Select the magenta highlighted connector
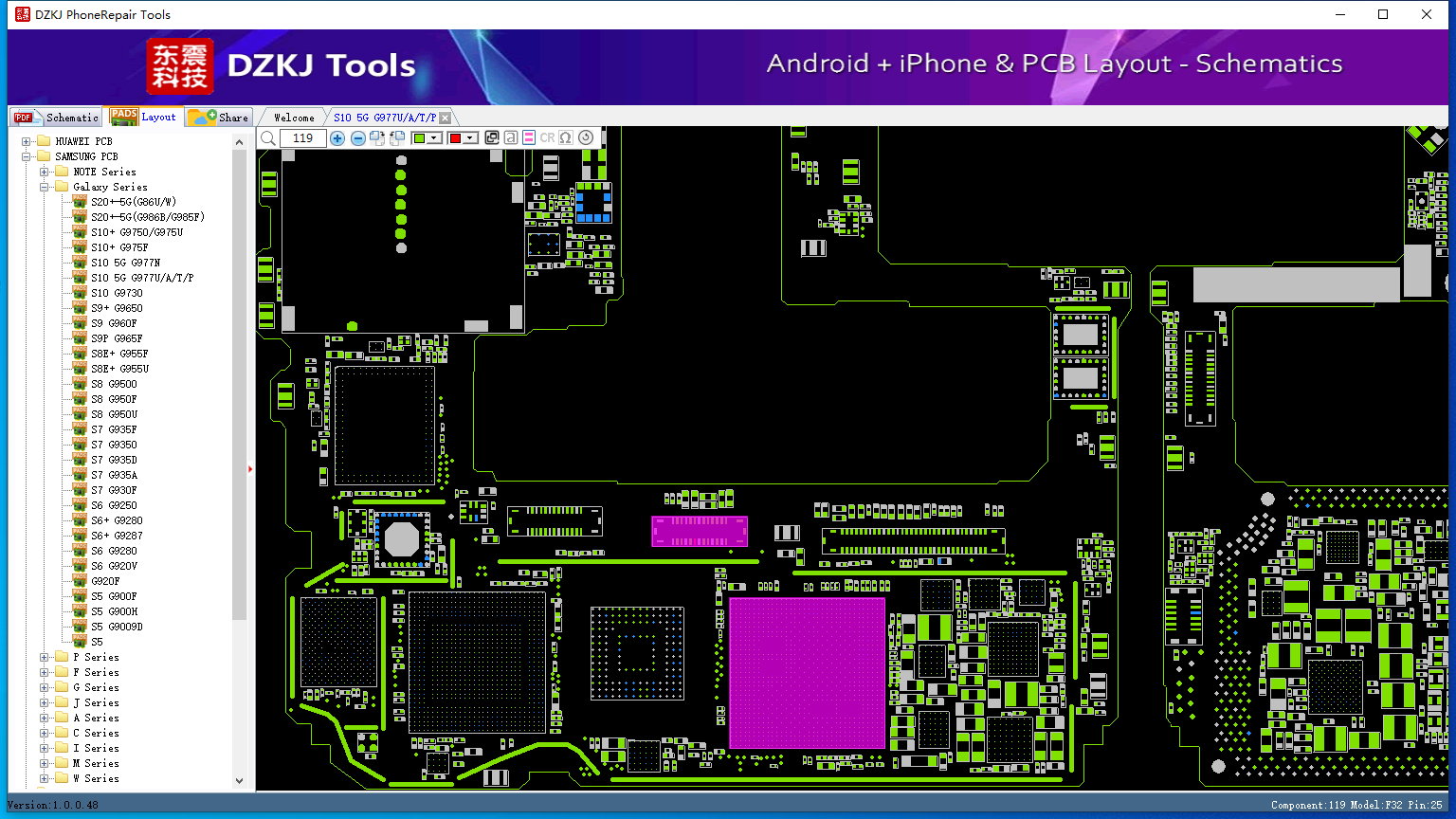The width and height of the screenshot is (1456, 819). click(x=700, y=531)
